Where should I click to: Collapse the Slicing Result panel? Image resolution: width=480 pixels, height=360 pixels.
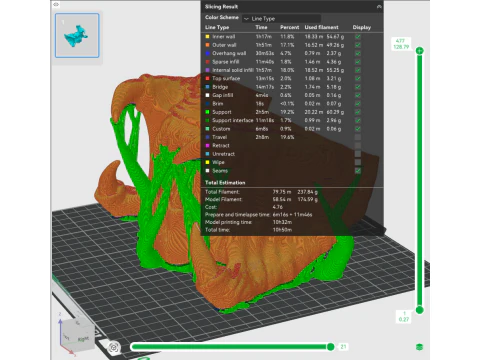pyautogui.click(x=379, y=7)
